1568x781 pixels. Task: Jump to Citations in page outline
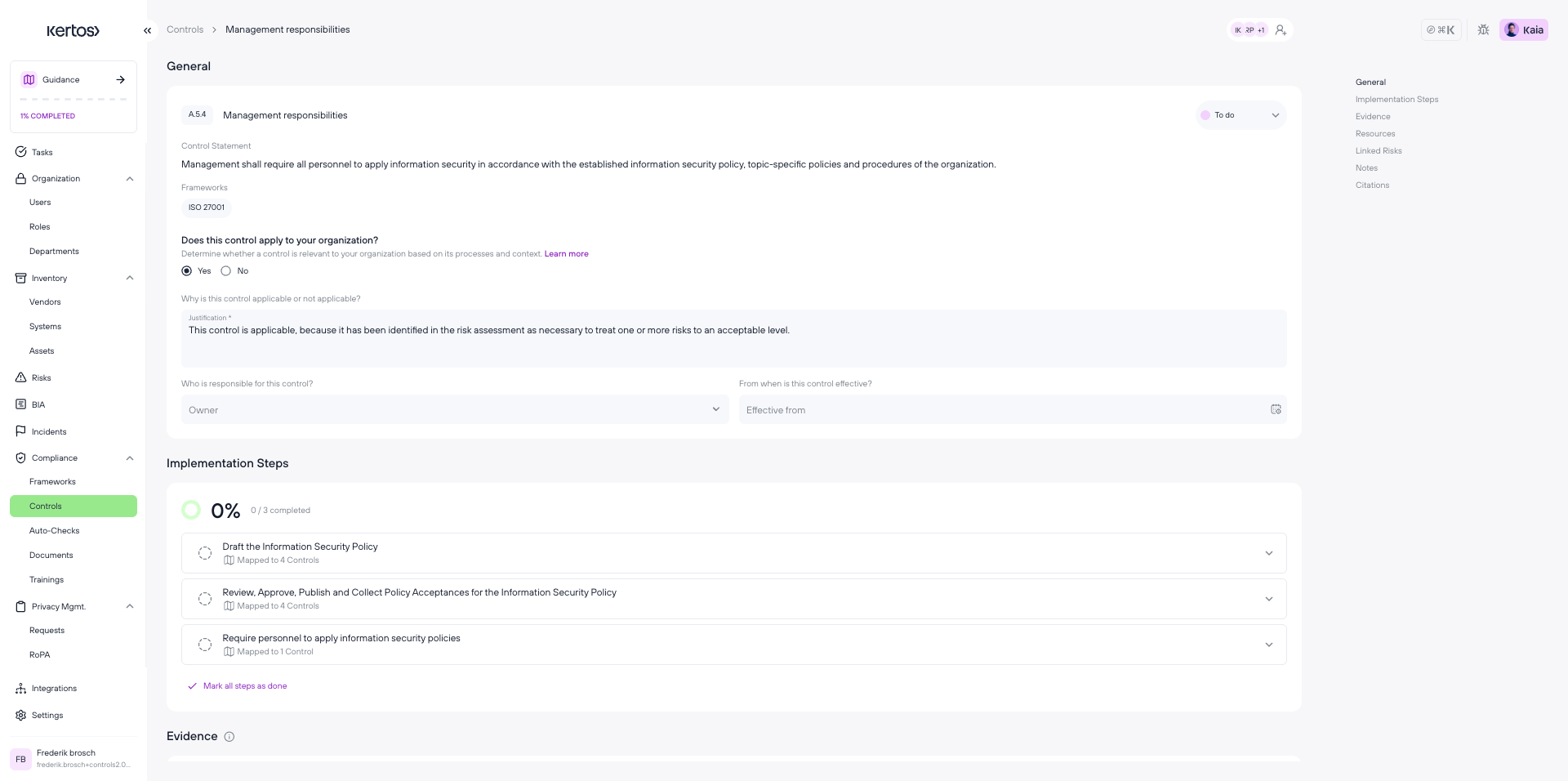tap(1372, 185)
